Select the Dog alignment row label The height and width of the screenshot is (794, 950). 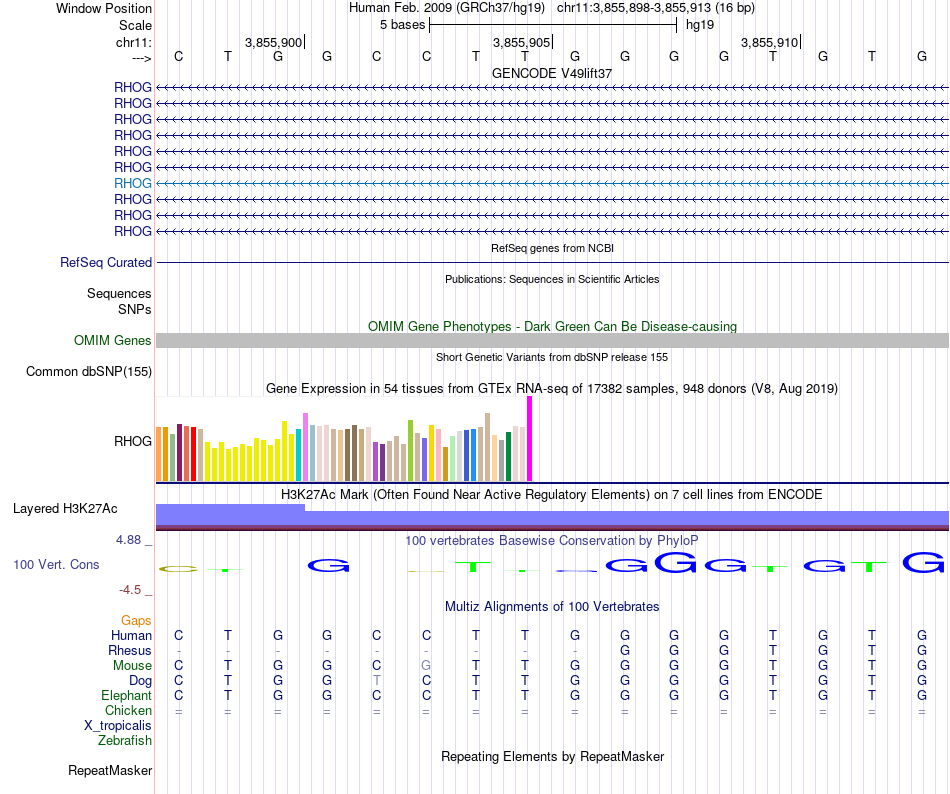click(140, 681)
